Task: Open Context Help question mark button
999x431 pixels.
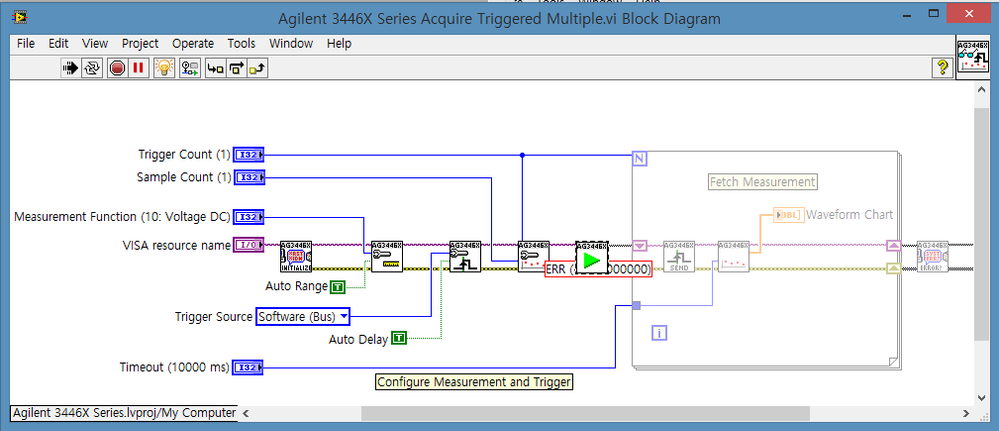Action: point(942,66)
